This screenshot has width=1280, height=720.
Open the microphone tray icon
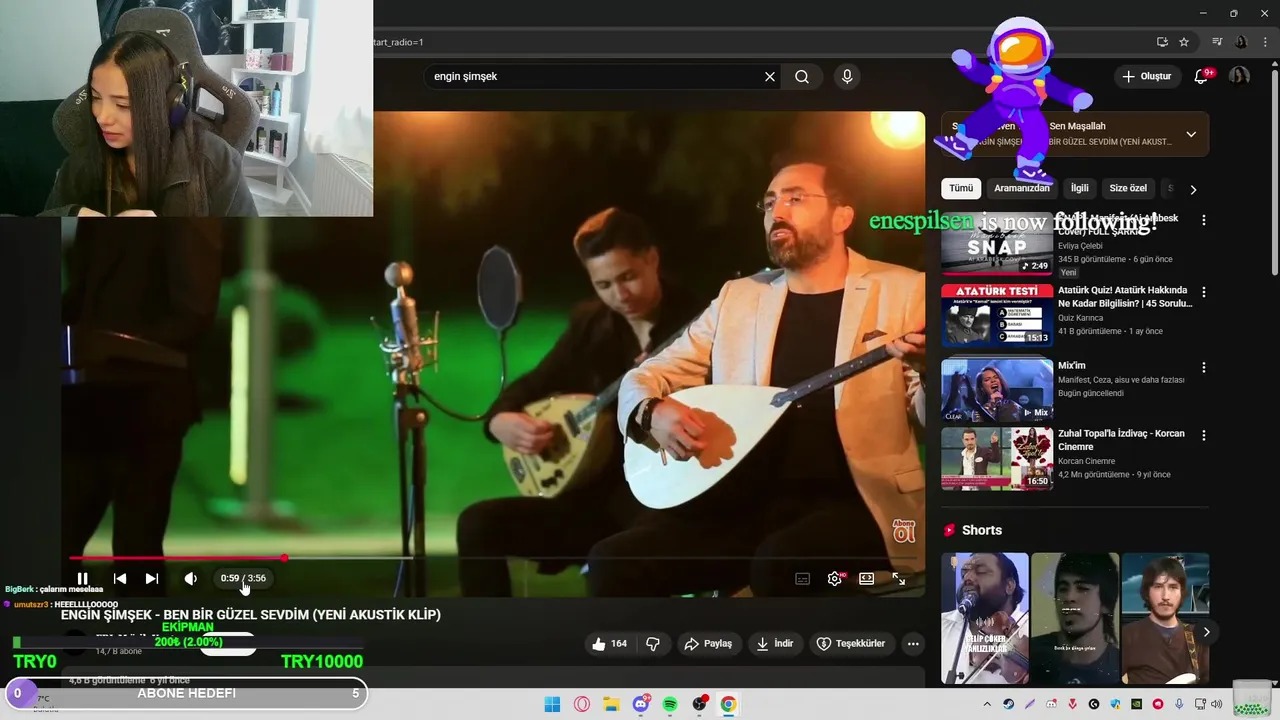(x=1180, y=704)
